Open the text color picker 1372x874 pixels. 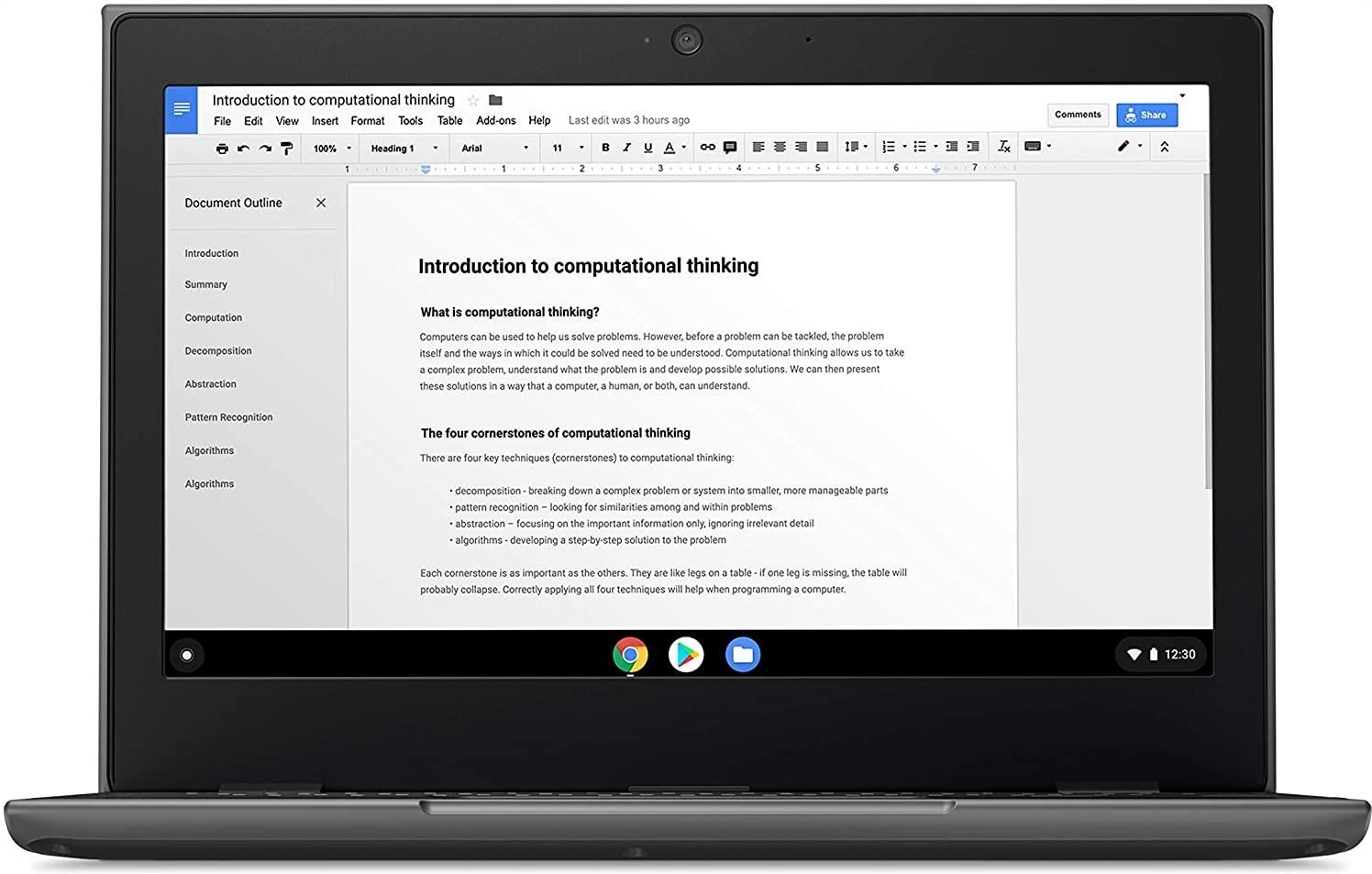(671, 147)
